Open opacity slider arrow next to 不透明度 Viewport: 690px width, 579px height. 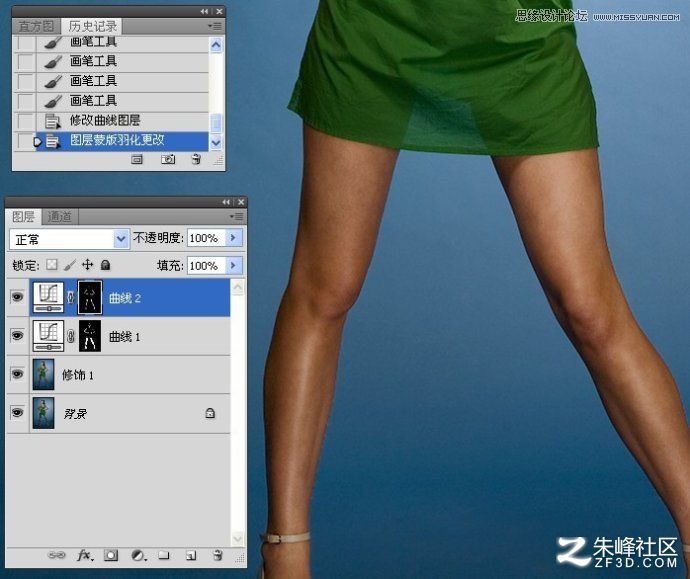point(233,238)
